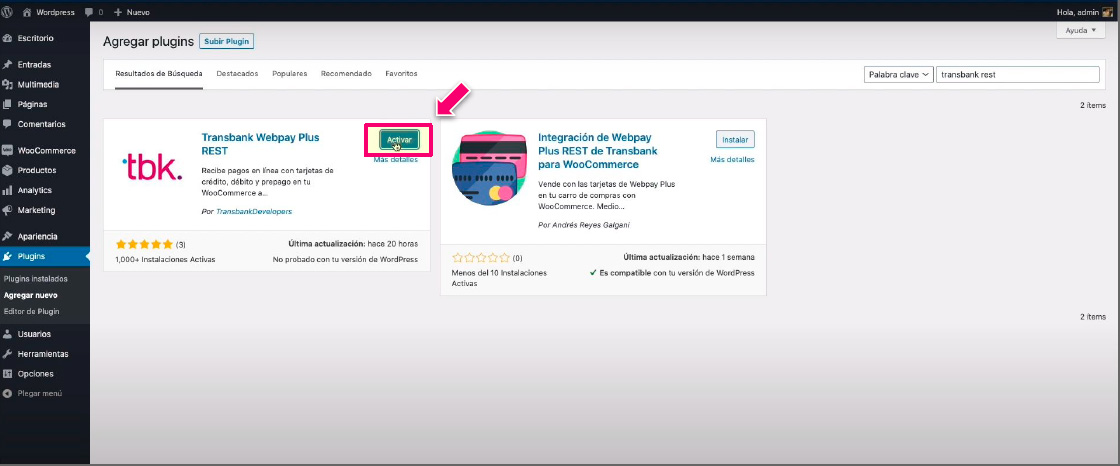Click the Nuevo plus button
1120x466 pixels.
tap(131, 12)
